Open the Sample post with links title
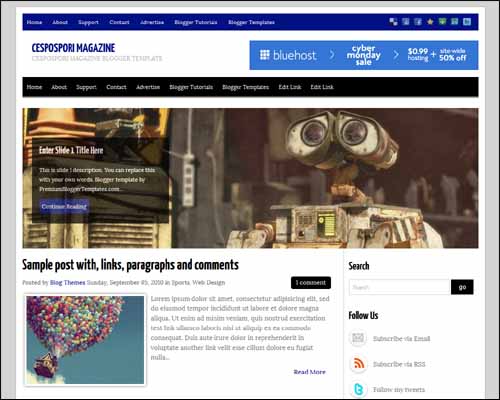The height and width of the screenshot is (400, 500). 130,265
